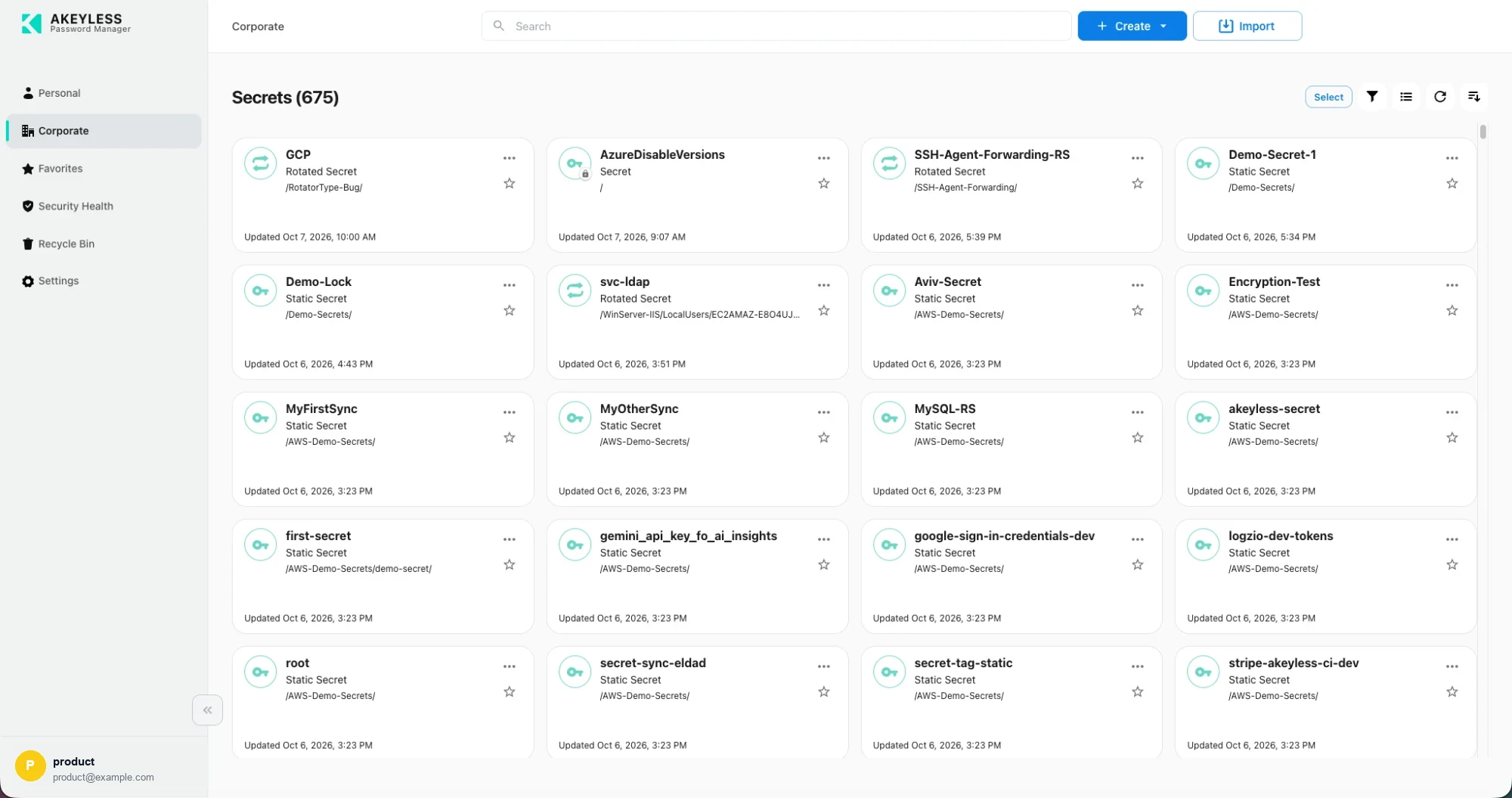Image resolution: width=1512 pixels, height=798 pixels.
Task: Click the Select button
Action: pos(1328,97)
